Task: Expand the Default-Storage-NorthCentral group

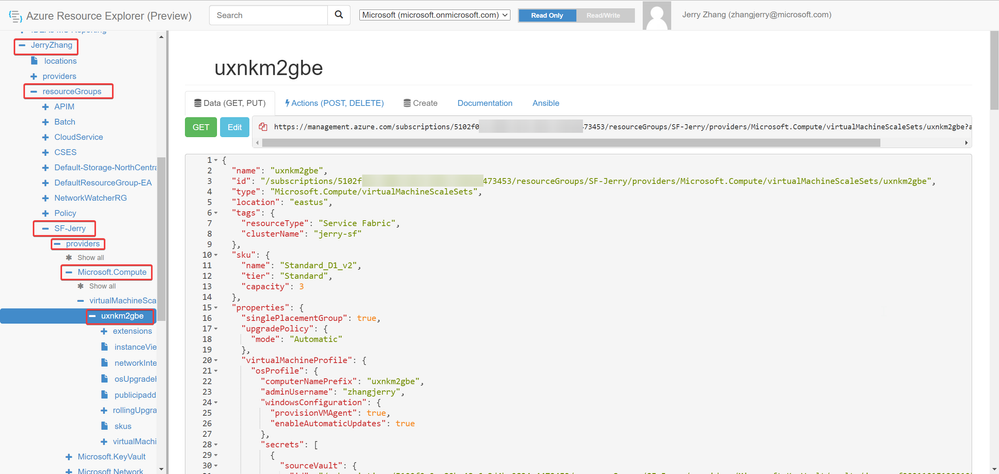Action: pyautogui.click(x=45, y=168)
